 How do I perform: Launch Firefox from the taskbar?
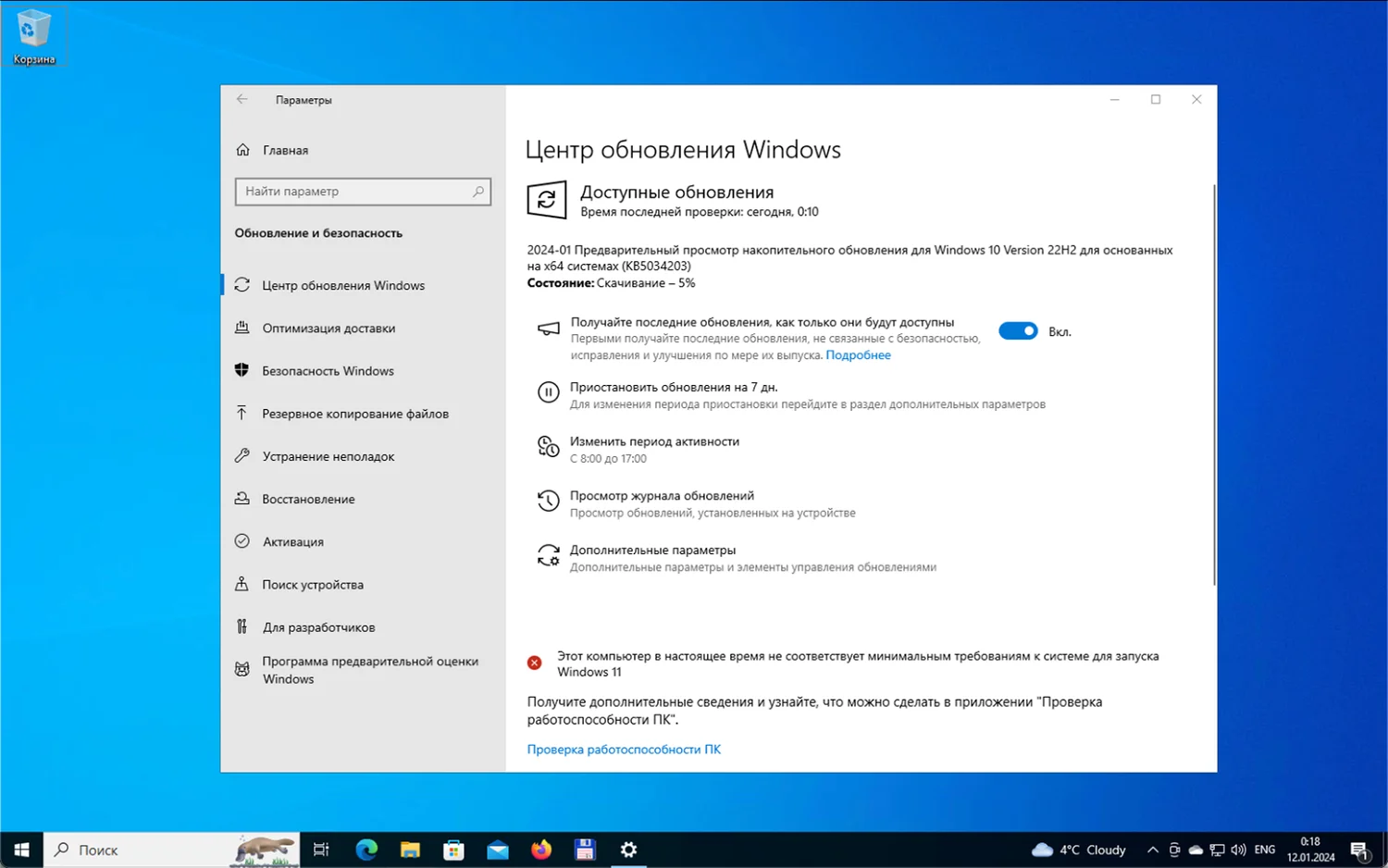pos(541,849)
